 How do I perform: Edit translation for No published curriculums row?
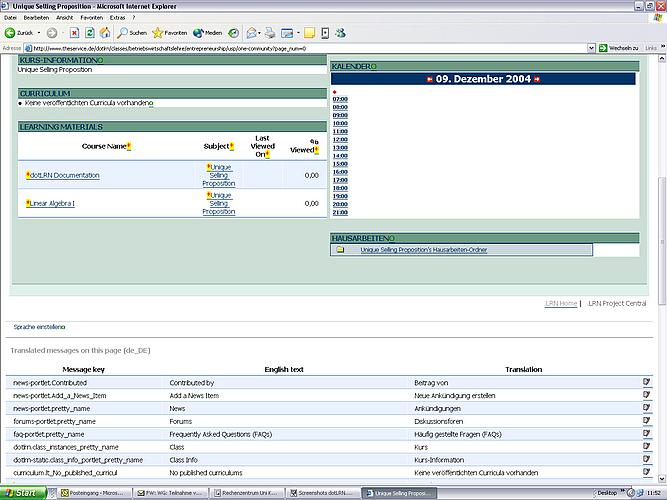pyautogui.click(x=647, y=471)
